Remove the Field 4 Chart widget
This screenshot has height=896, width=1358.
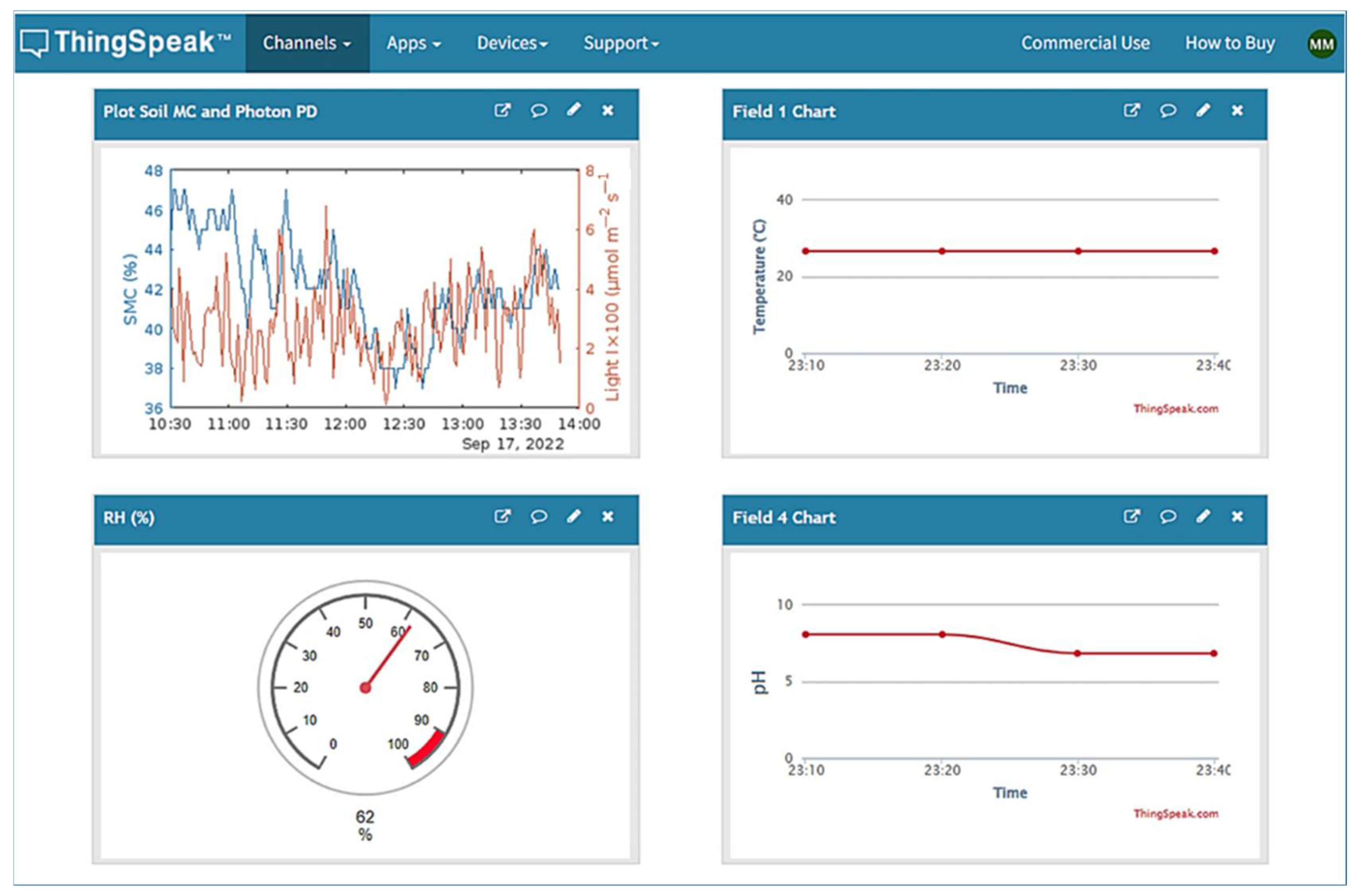(1237, 517)
